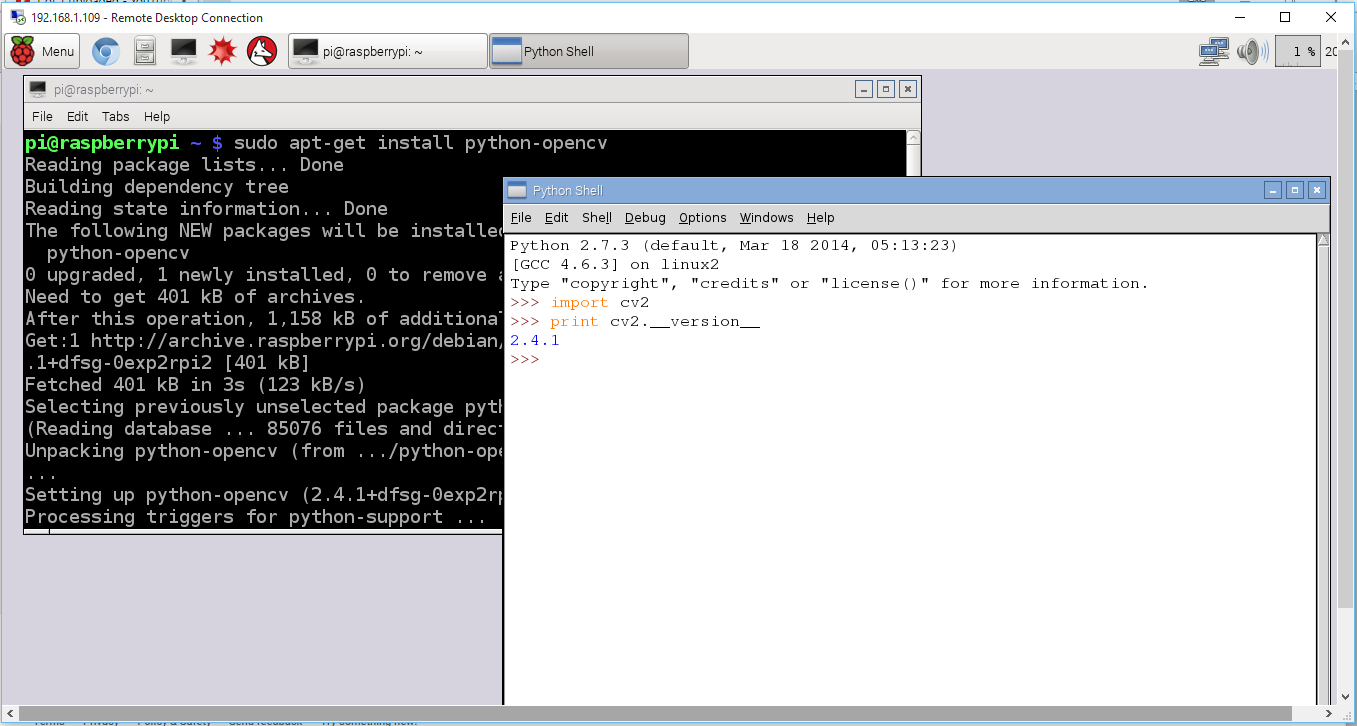1357x726 pixels.
Task: Open the Windows menu in Python Shell
Action: pyautogui.click(x=766, y=217)
